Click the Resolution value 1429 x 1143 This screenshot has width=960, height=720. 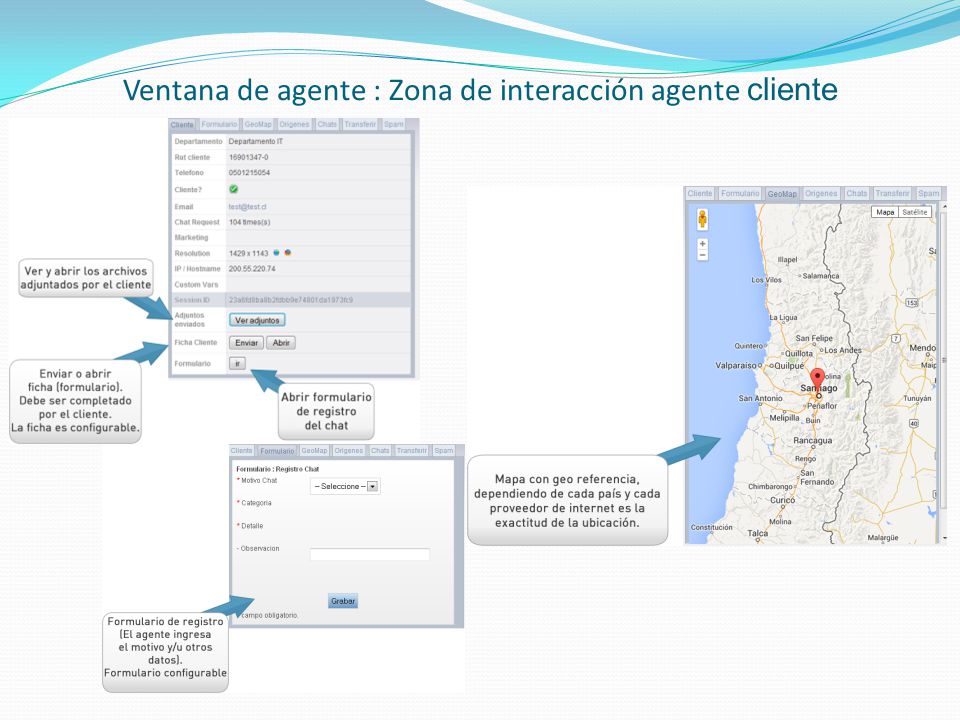point(249,253)
